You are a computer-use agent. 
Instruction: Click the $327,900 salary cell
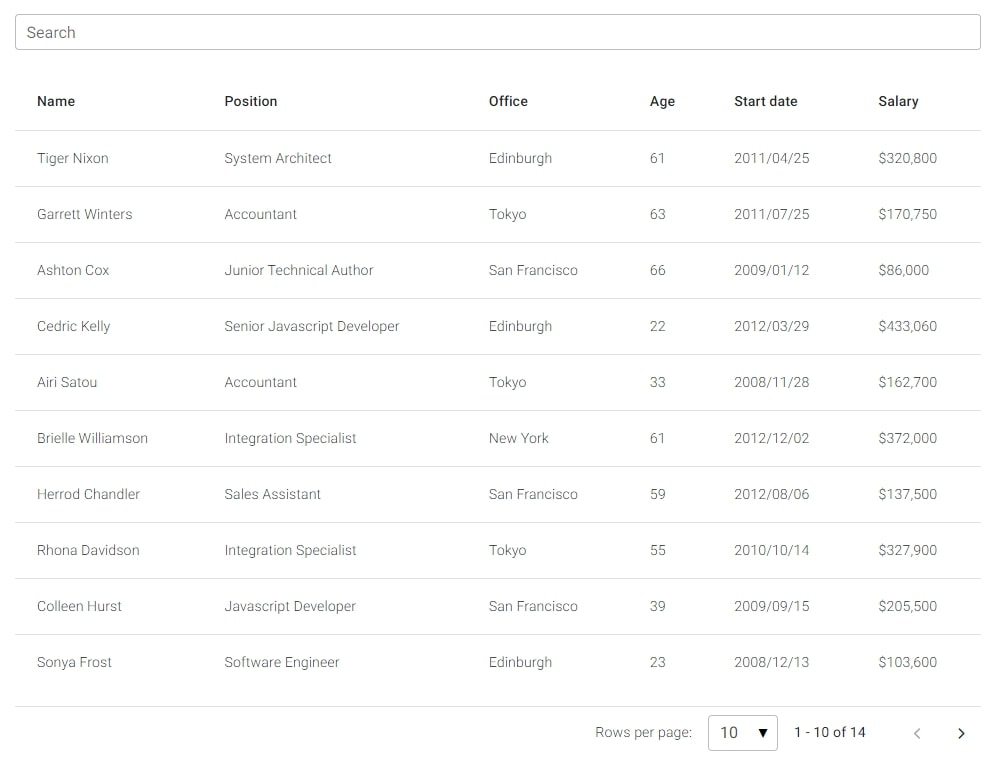click(x=908, y=550)
